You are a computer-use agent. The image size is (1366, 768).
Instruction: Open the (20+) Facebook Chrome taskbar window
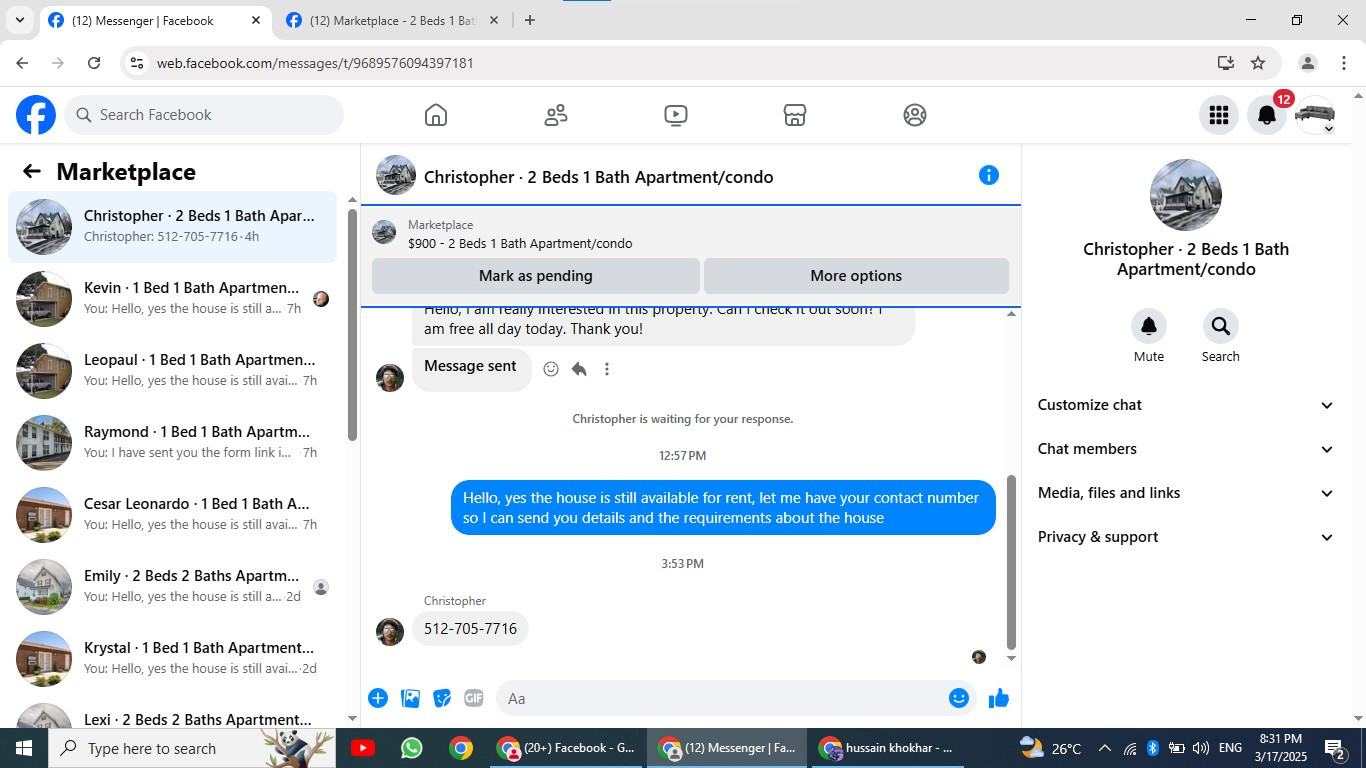click(x=568, y=748)
